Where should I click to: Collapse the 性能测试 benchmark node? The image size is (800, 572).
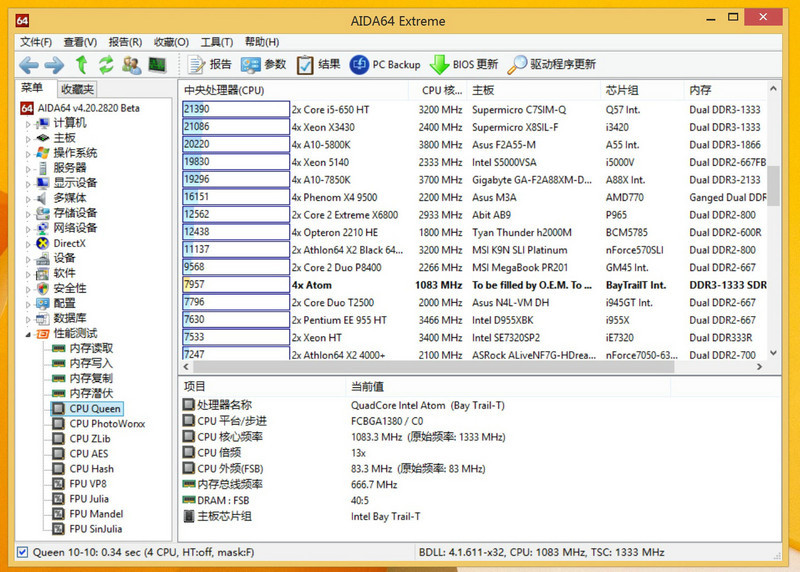[29, 335]
